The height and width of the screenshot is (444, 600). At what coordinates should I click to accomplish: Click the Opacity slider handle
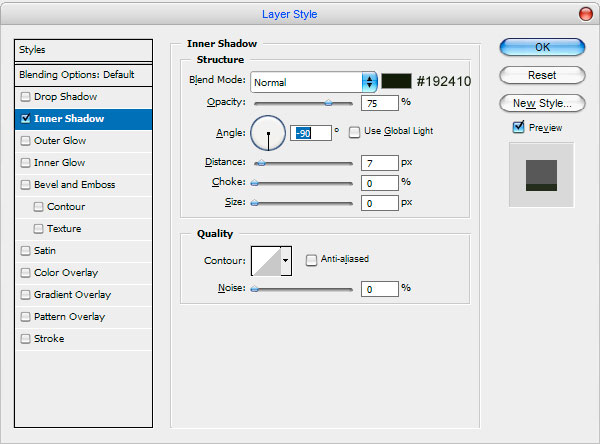pos(328,103)
